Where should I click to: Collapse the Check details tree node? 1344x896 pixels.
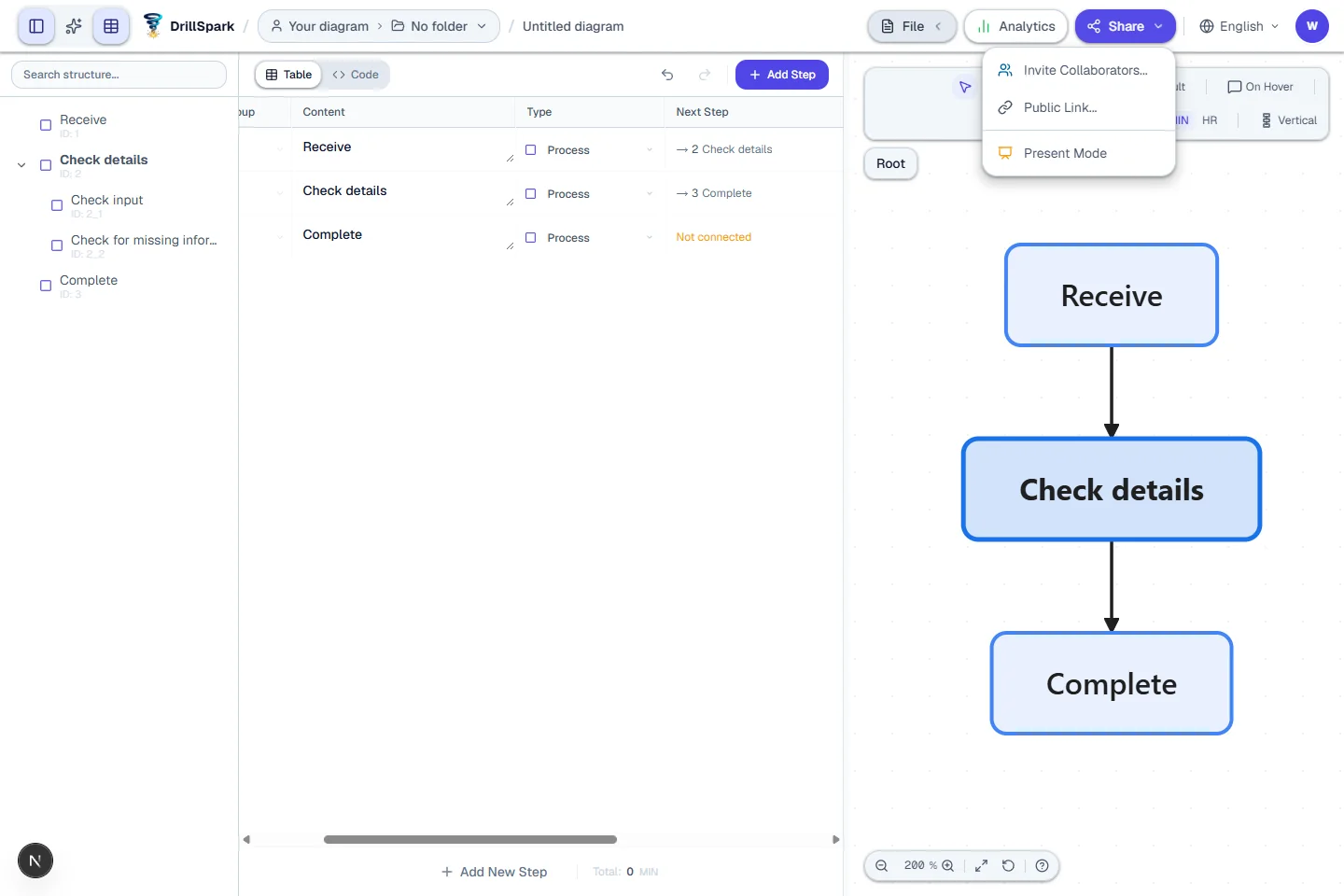pyautogui.click(x=21, y=165)
